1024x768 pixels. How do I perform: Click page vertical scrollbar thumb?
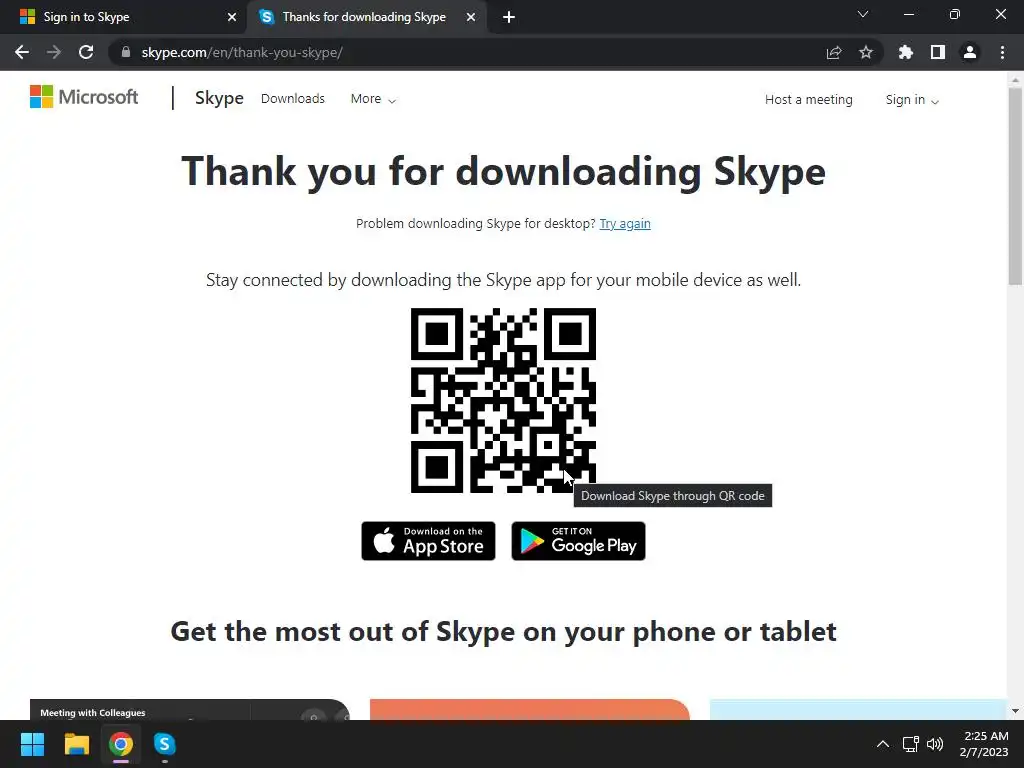[x=1015, y=186]
